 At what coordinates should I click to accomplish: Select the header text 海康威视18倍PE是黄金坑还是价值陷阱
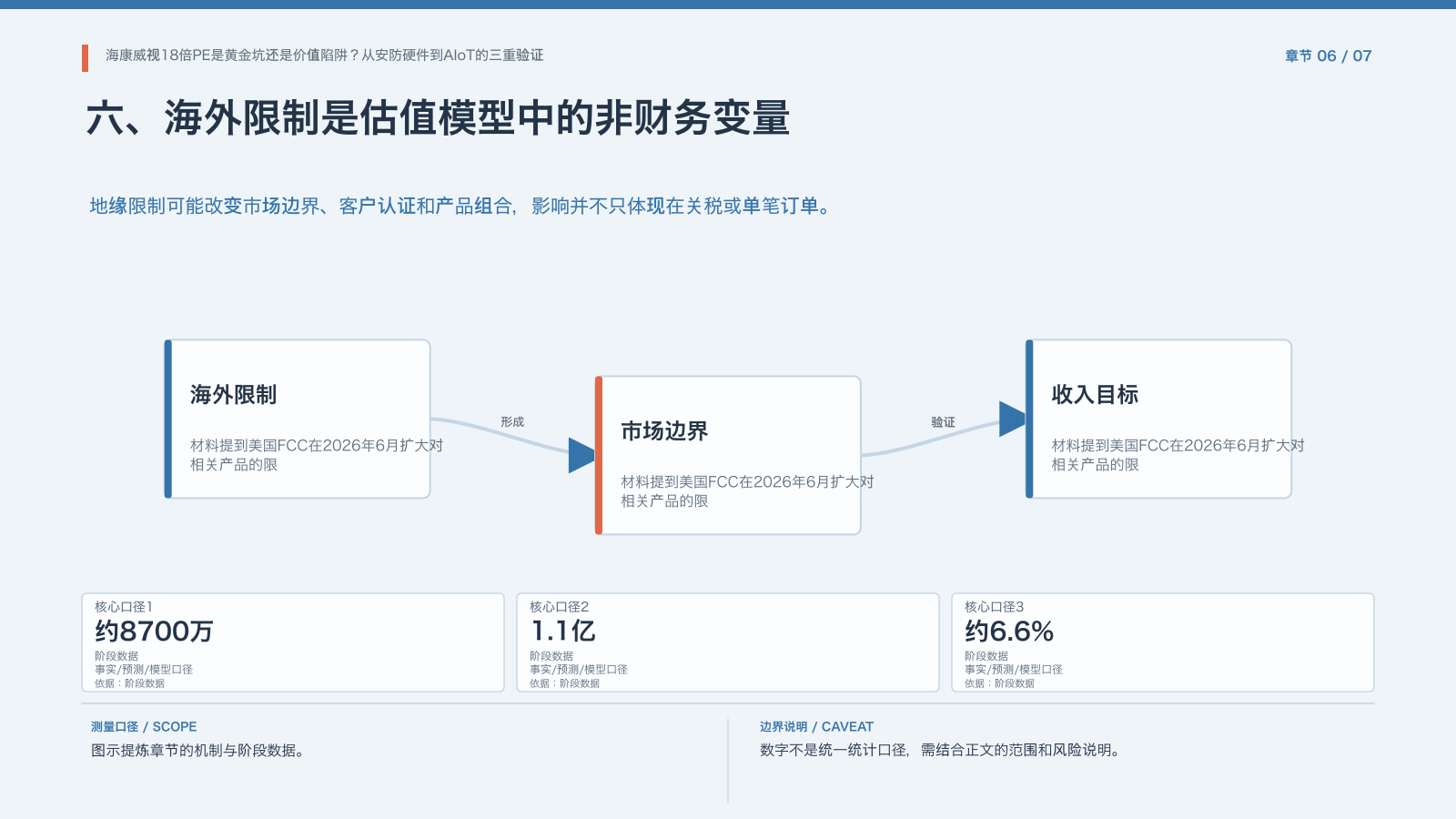pos(226,56)
